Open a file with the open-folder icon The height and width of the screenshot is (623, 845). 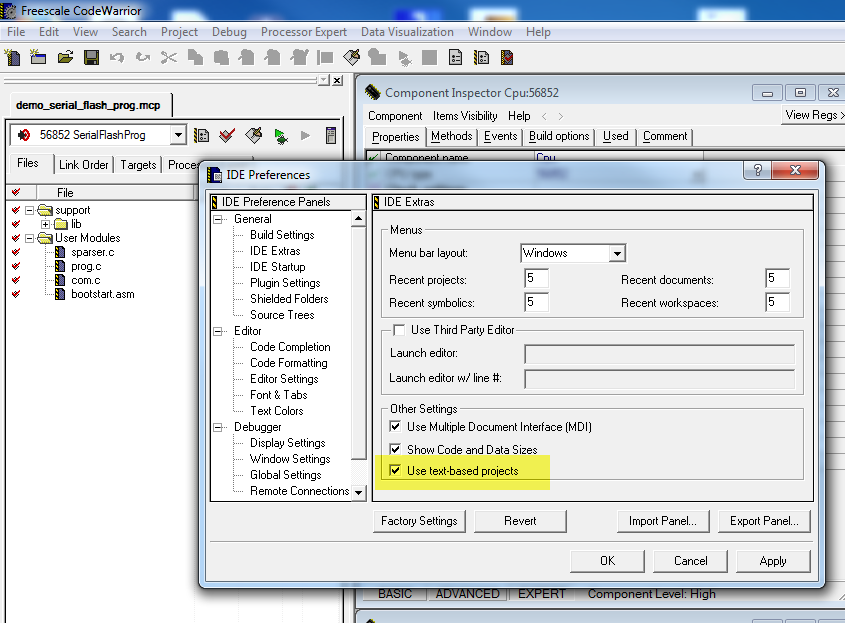point(65,57)
